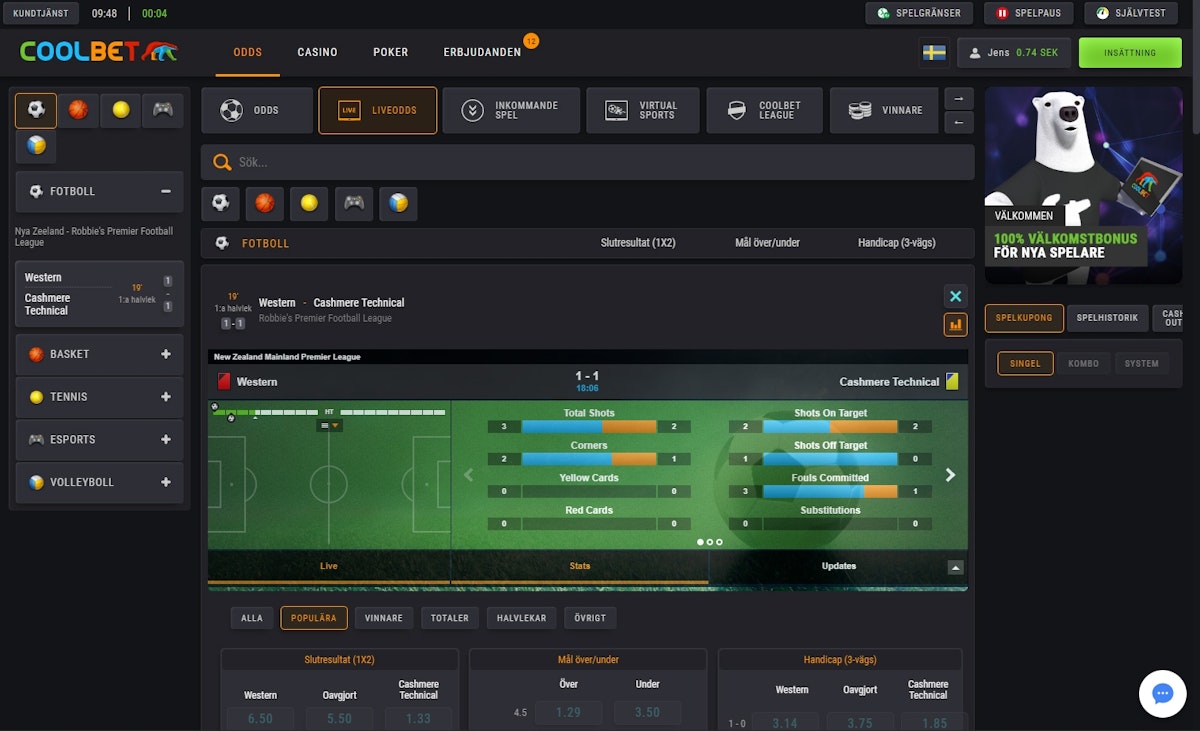This screenshot has height=731, width=1200.
Task: Click the Spelpaus button
Action: [x=1029, y=13]
